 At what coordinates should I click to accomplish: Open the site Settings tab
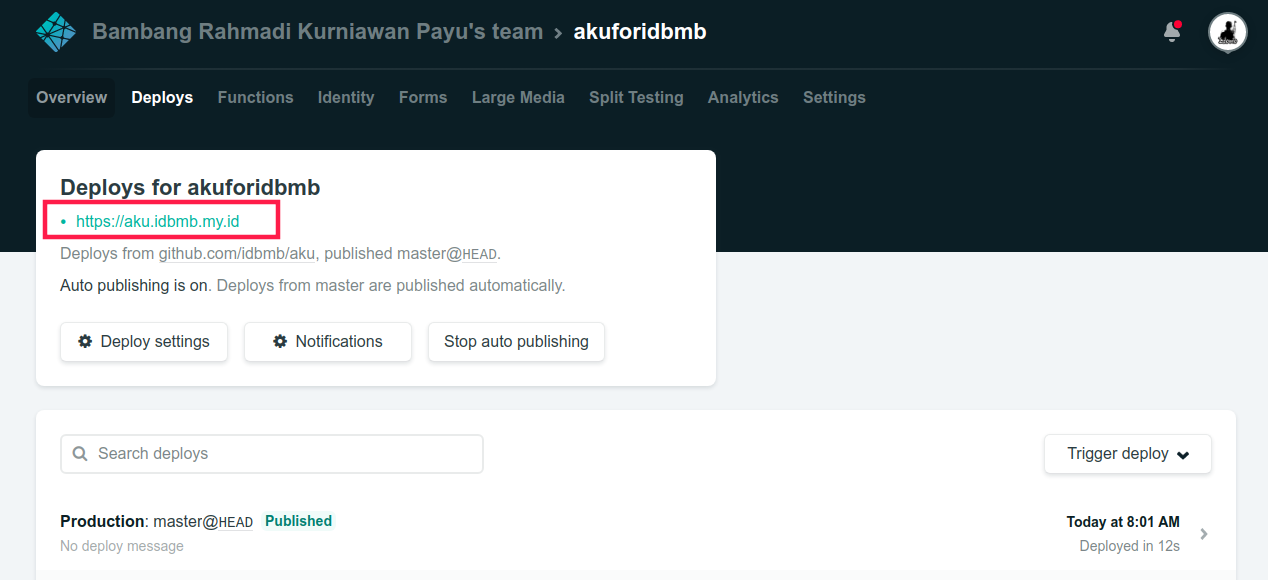click(834, 97)
